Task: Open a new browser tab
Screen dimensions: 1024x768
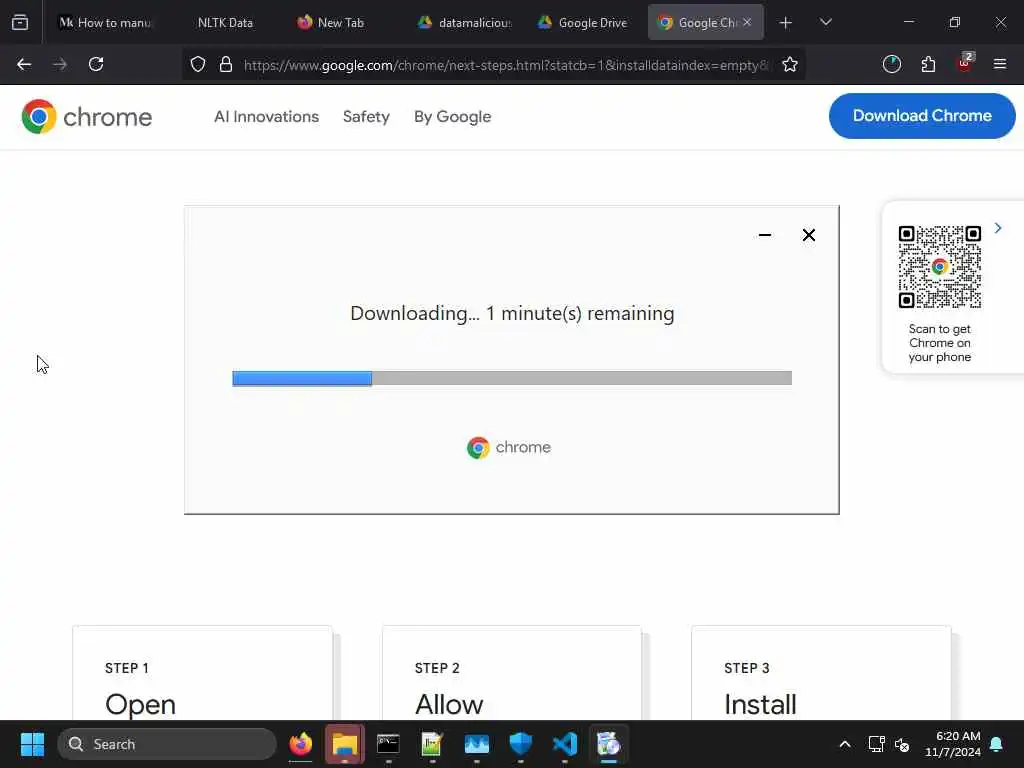Action: click(786, 23)
